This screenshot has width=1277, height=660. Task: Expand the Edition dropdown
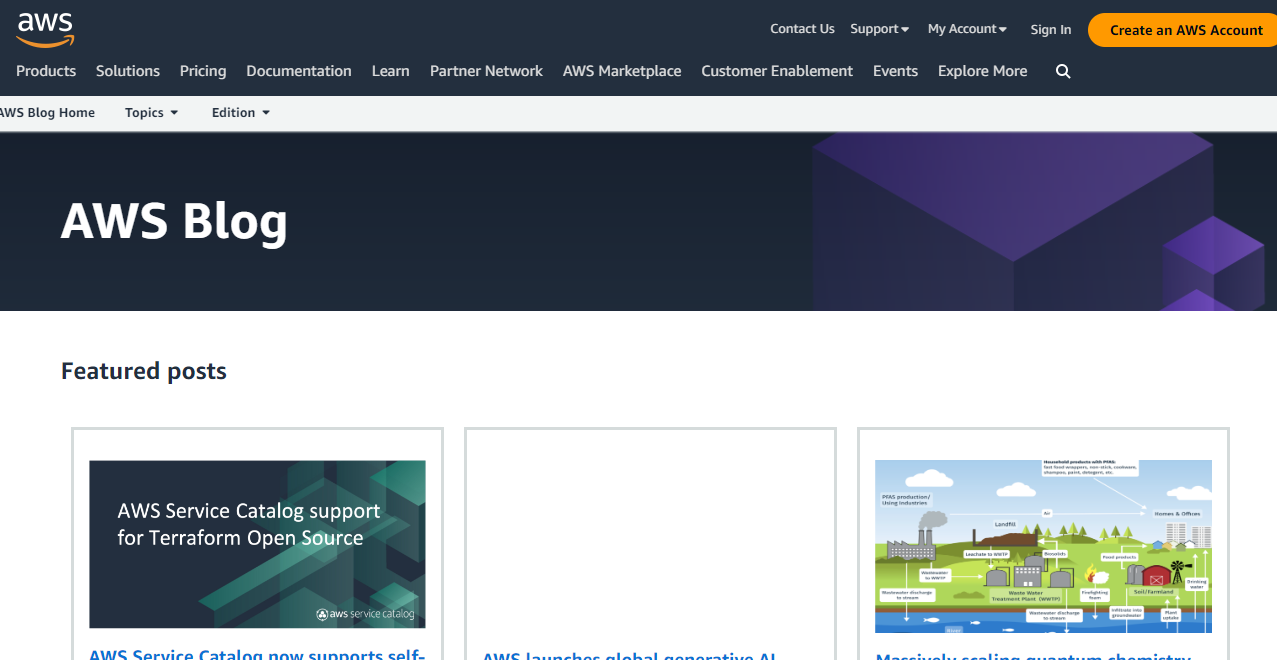pyautogui.click(x=241, y=113)
